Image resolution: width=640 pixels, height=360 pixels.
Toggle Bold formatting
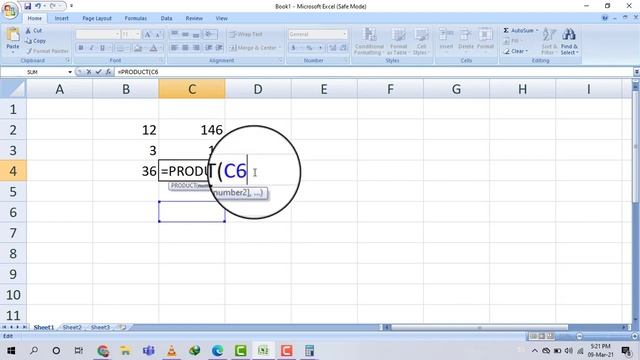tap(81, 48)
